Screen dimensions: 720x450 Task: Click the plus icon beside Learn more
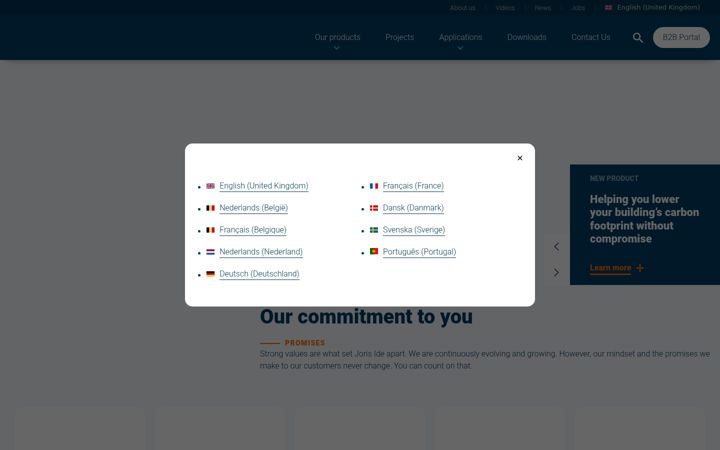(x=640, y=268)
